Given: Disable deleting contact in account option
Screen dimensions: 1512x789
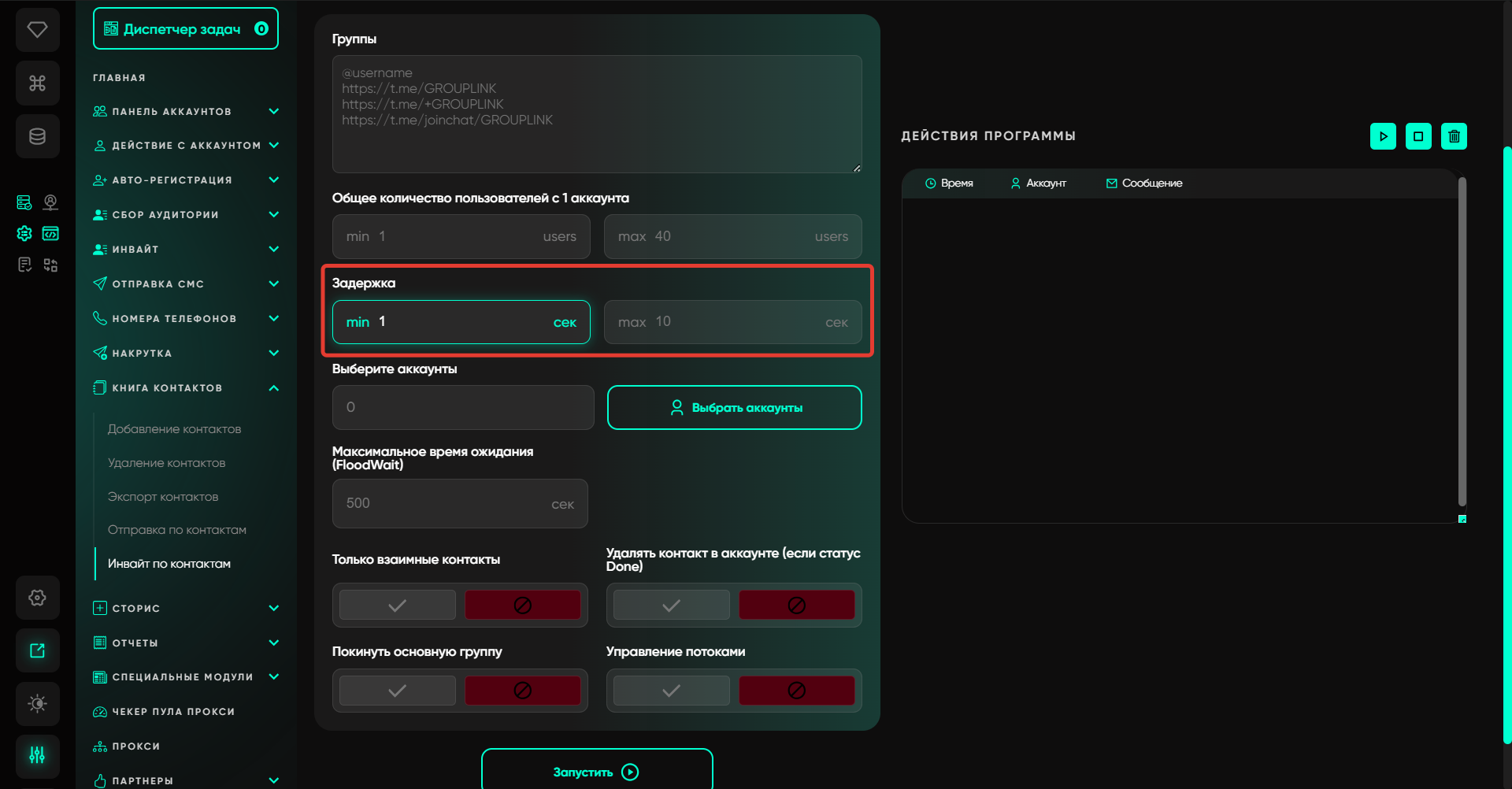Looking at the screenshot, I should [x=796, y=605].
